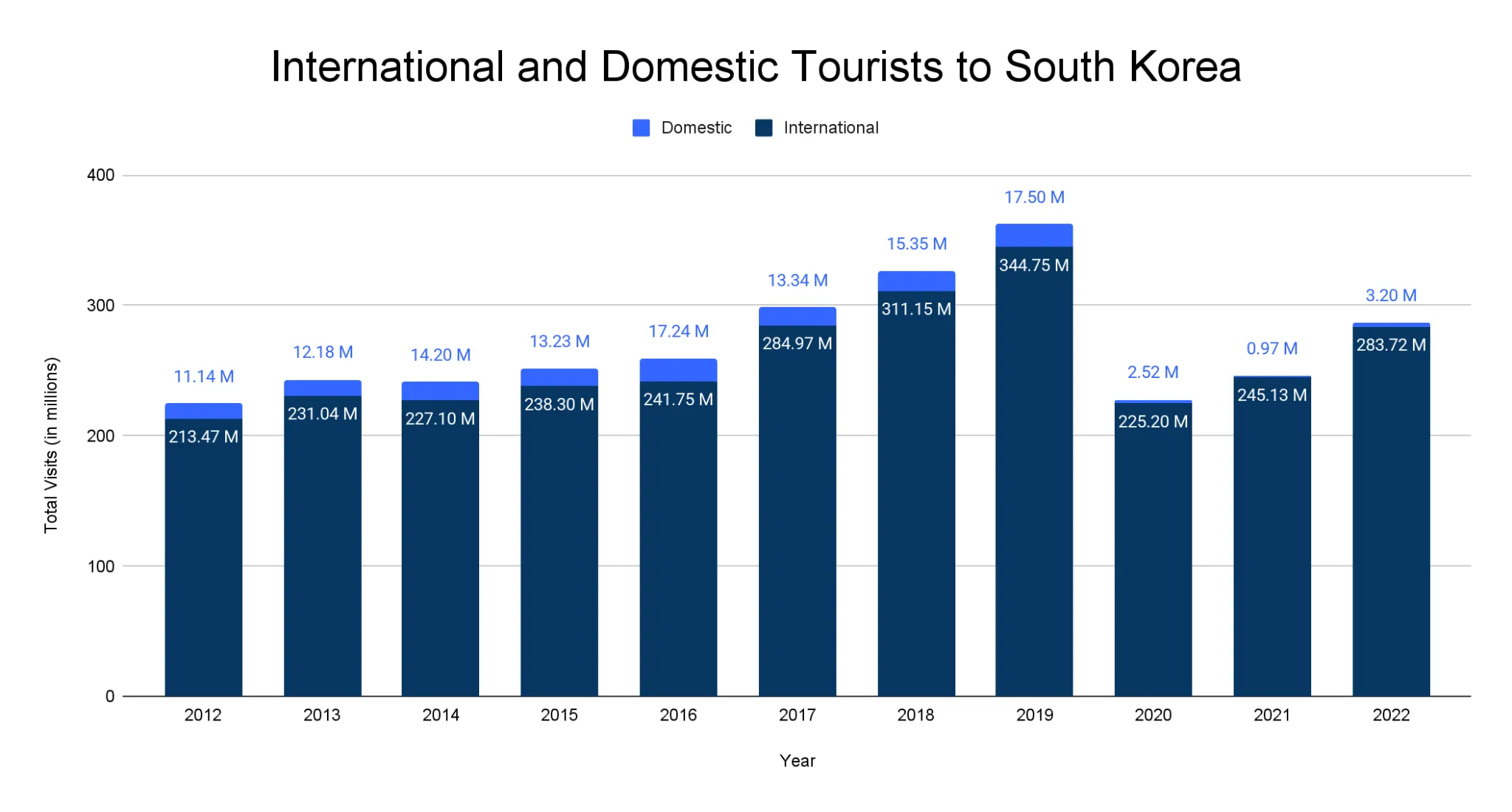The image size is (1512, 812).
Task: Click the 100 y-axis tick label
Action: 100,566
